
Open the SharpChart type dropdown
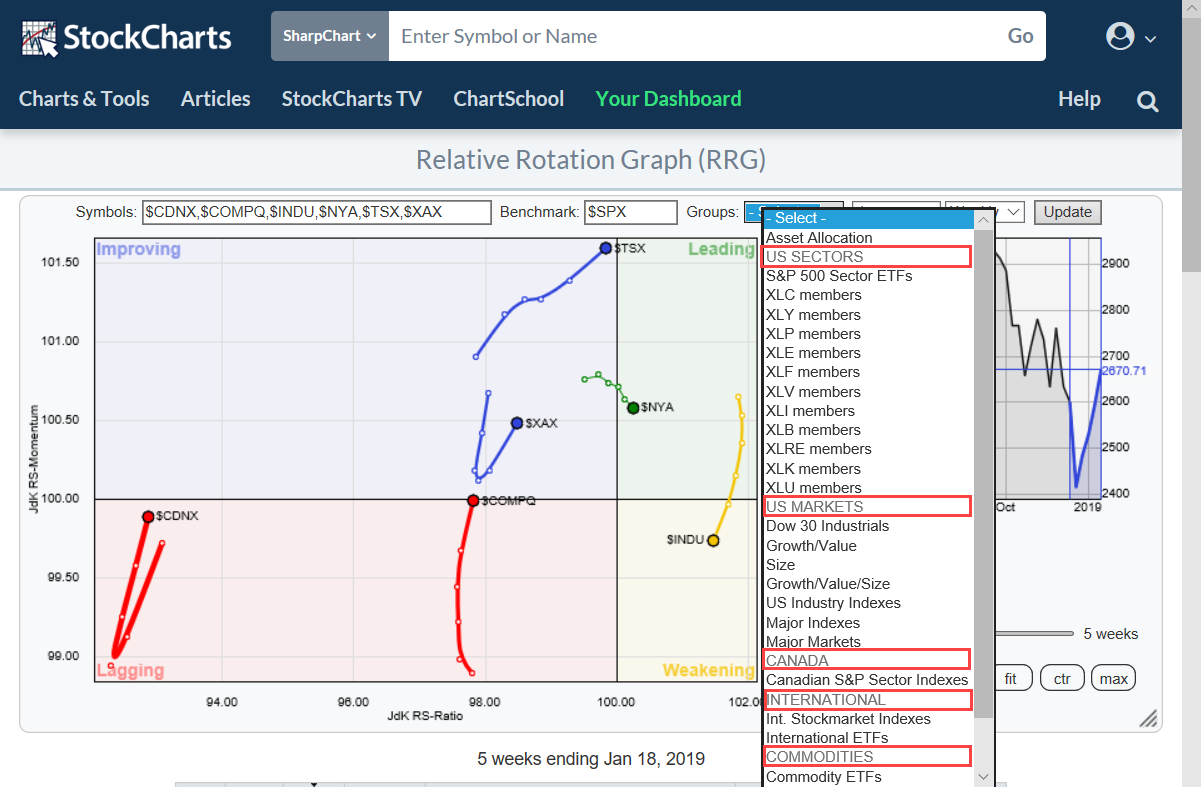(x=330, y=36)
